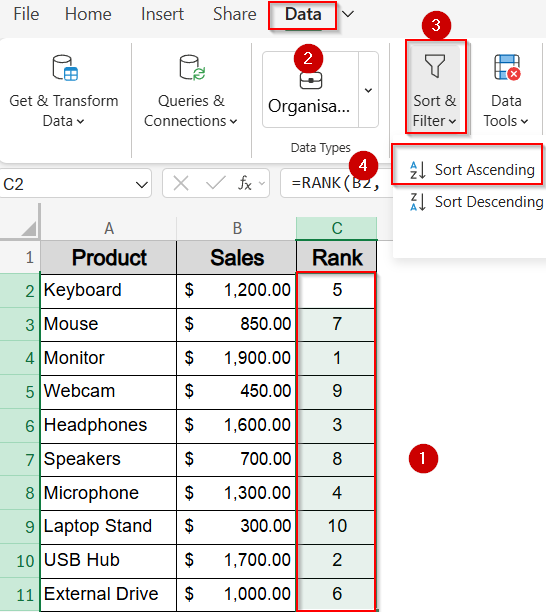Click the 1,700.00 sales cell
The height and width of the screenshot is (612, 546).
237,560
